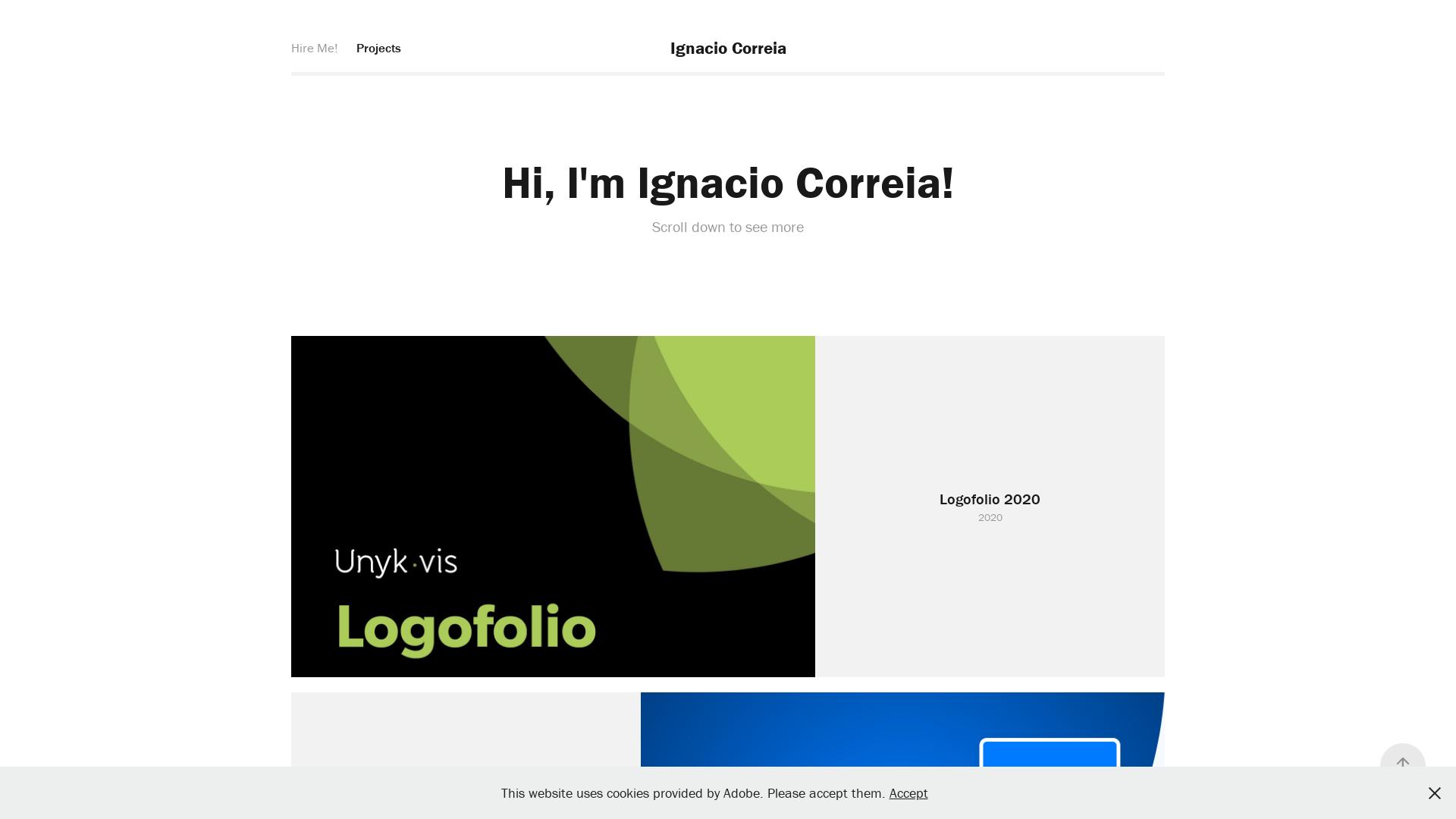Click empty gray area above Logofolio 2020 title
This screenshot has width=1456, height=819.
pos(990,409)
